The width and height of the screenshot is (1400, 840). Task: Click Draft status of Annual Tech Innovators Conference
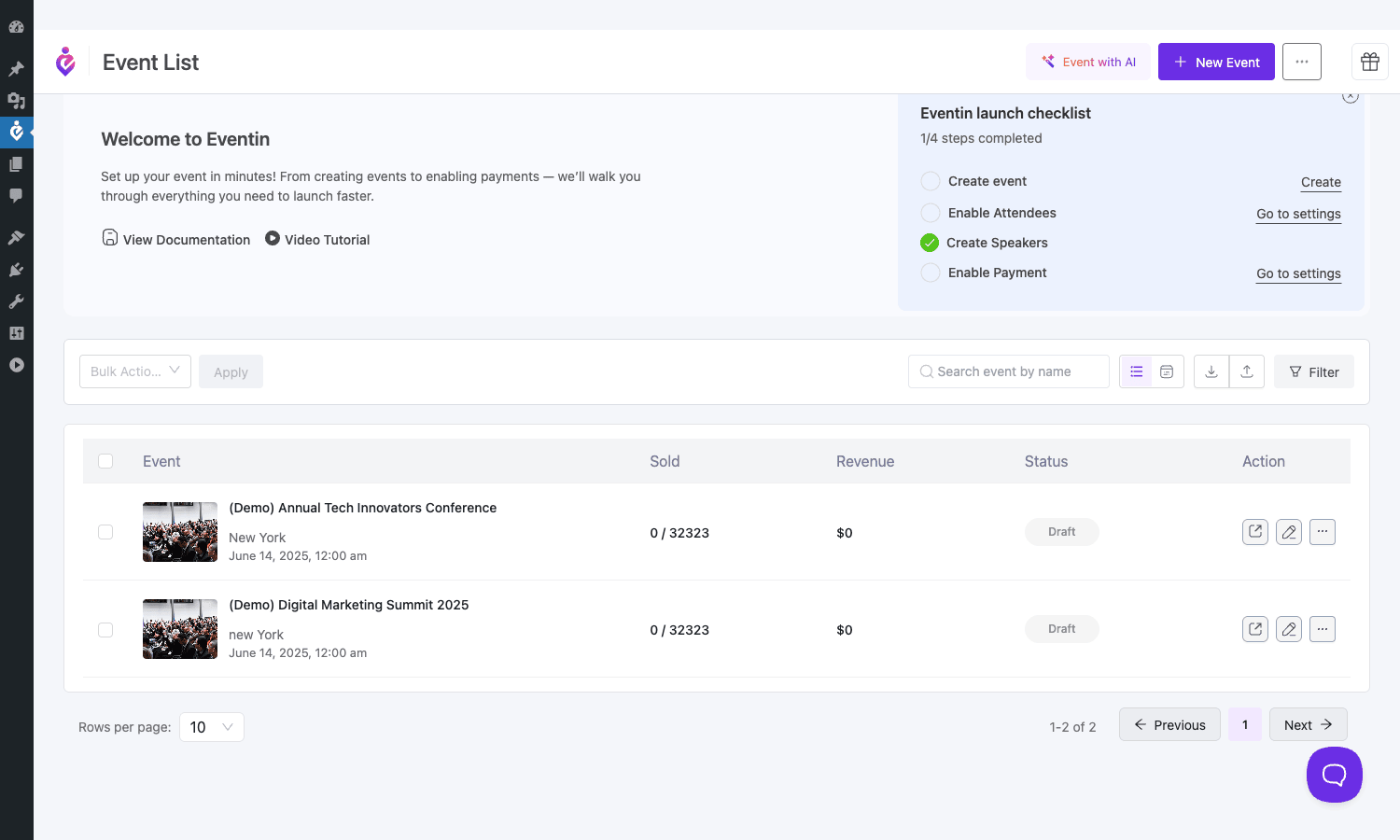[1062, 532]
